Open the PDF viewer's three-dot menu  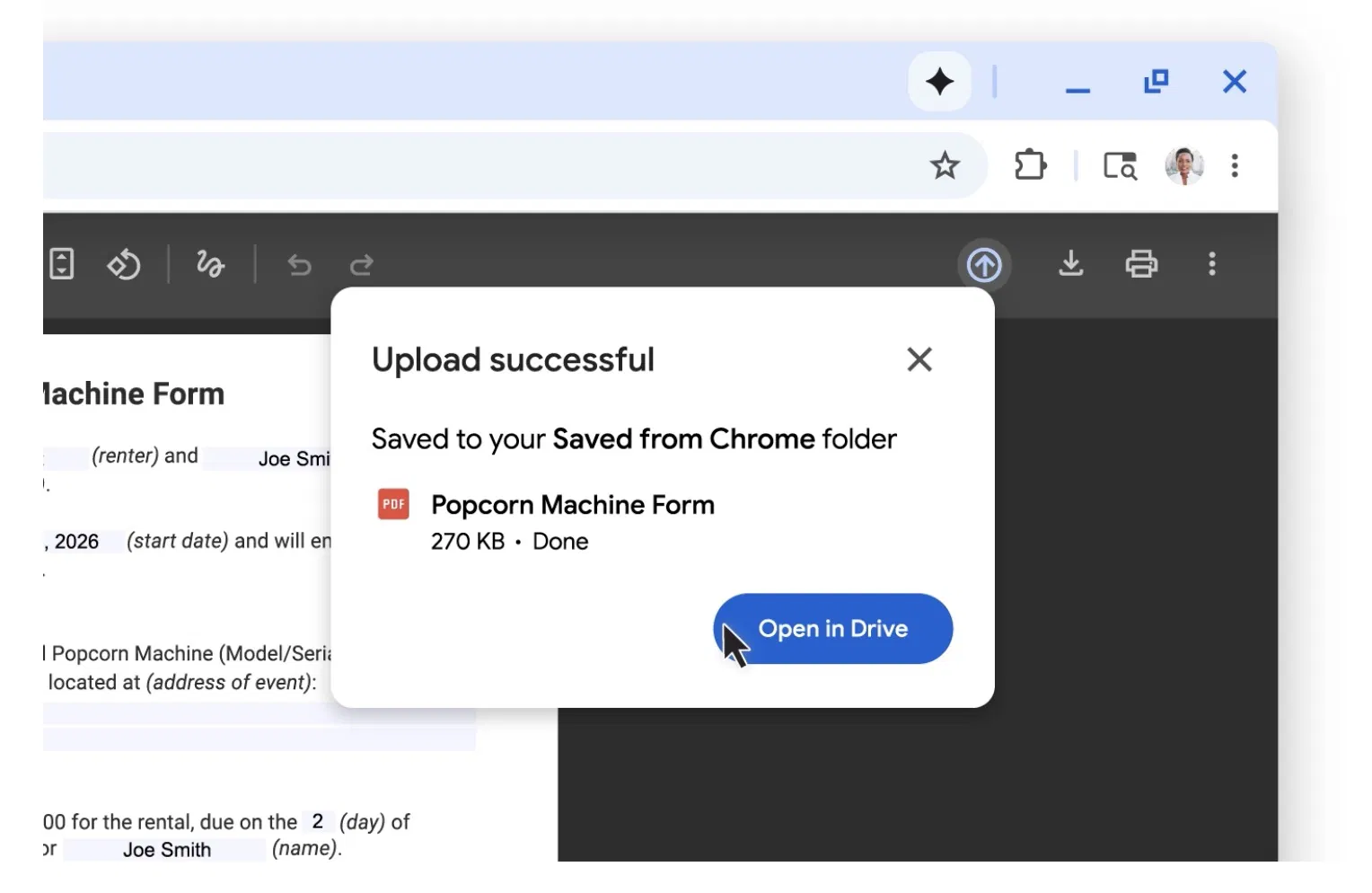[x=1212, y=264]
